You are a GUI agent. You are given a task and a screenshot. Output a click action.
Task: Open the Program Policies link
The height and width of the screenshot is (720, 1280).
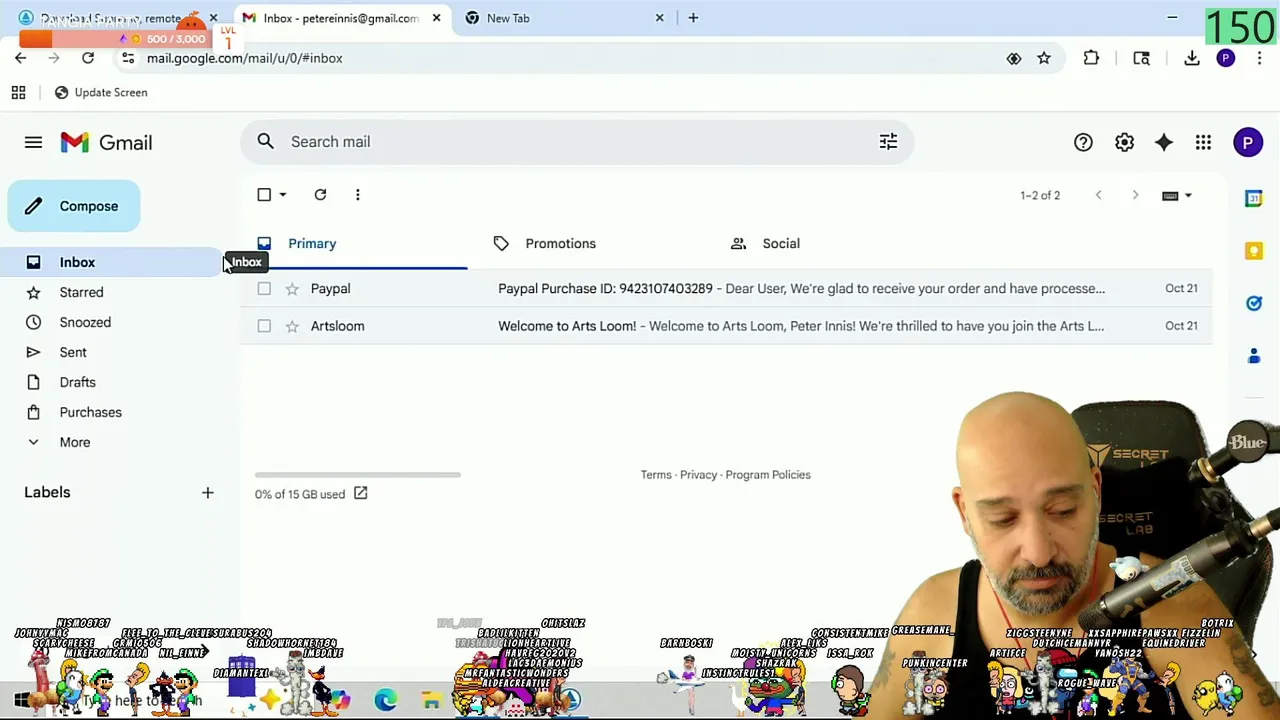point(768,475)
